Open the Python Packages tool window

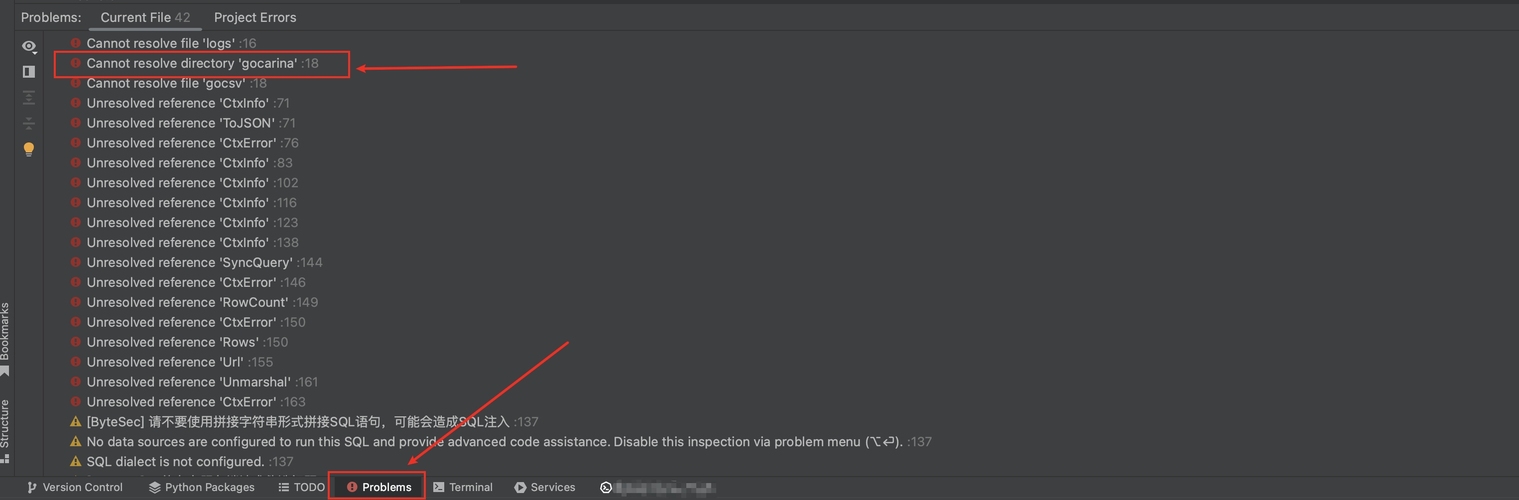pyautogui.click(x=201, y=487)
